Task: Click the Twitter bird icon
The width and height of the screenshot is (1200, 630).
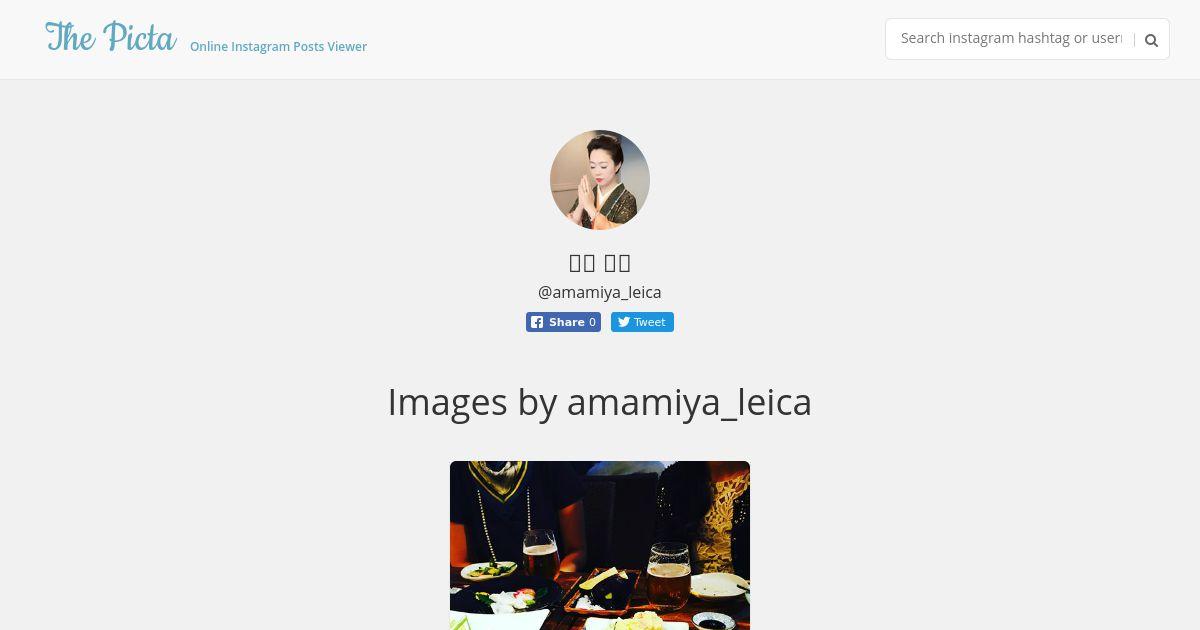Action: coord(623,322)
